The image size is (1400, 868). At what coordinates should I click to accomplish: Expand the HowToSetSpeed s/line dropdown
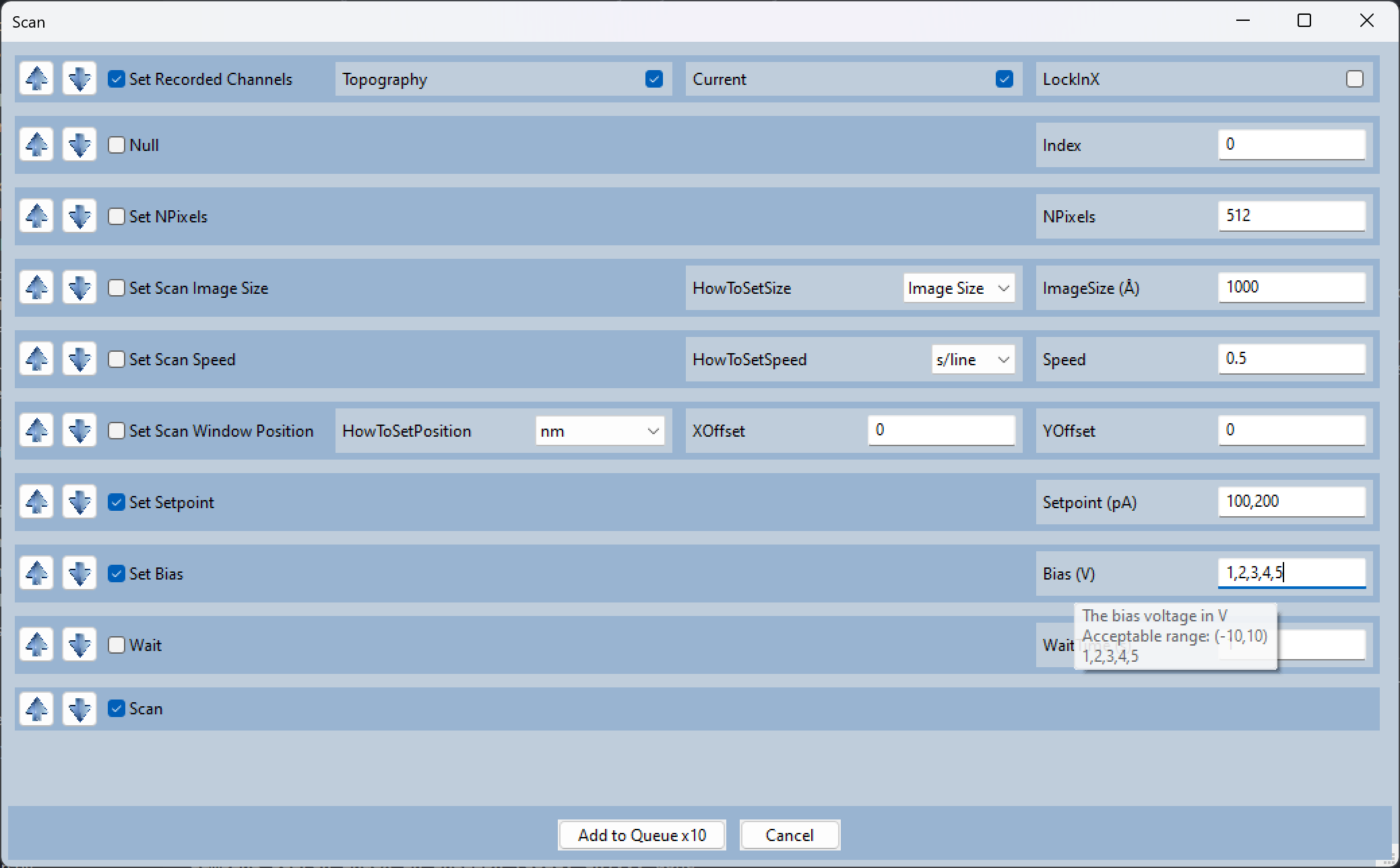pos(972,359)
